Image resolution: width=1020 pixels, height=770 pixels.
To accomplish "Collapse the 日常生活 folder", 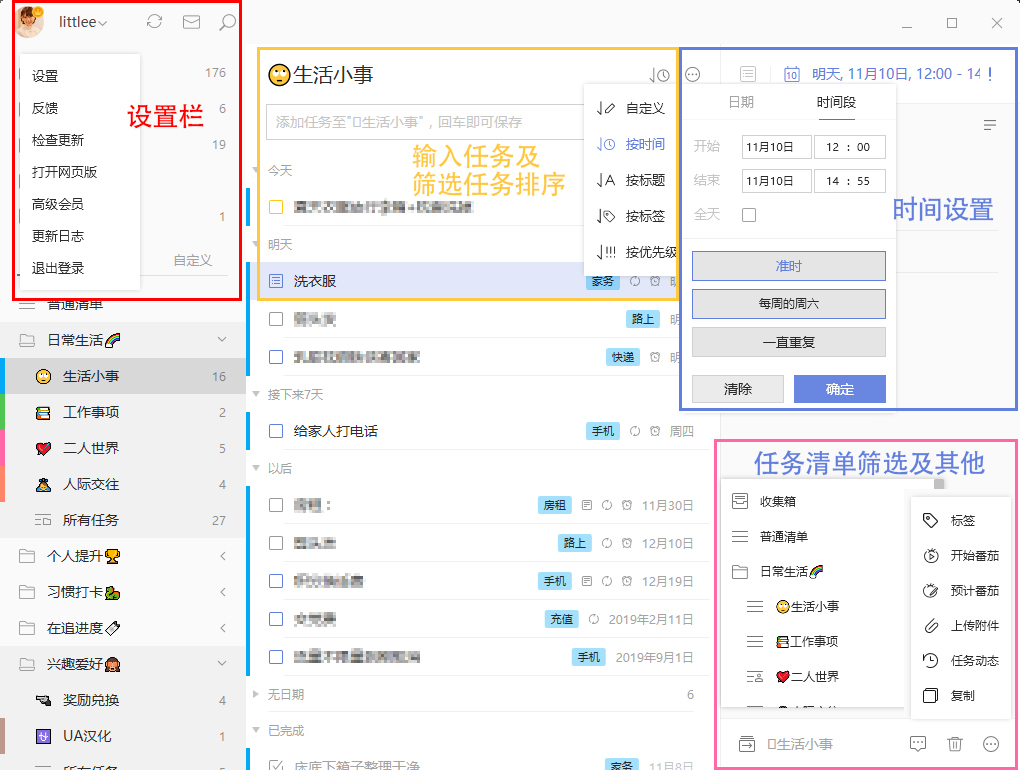I will [222, 340].
